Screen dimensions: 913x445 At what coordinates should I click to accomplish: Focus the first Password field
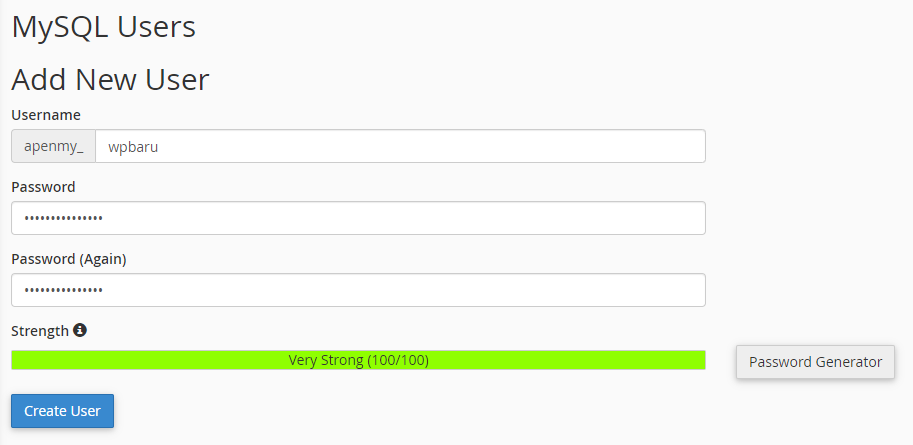[x=358, y=218]
